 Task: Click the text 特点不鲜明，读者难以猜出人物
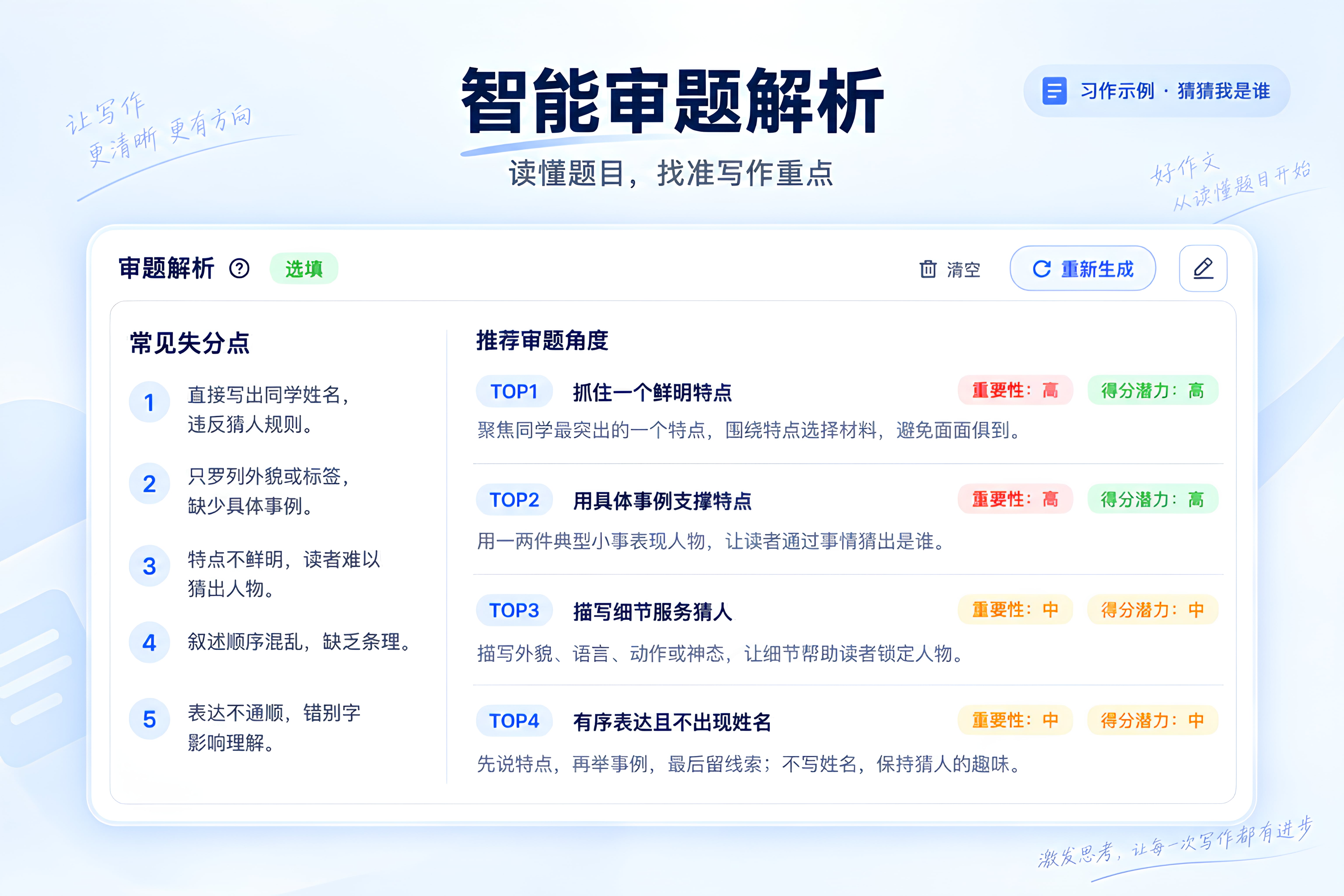(284, 574)
